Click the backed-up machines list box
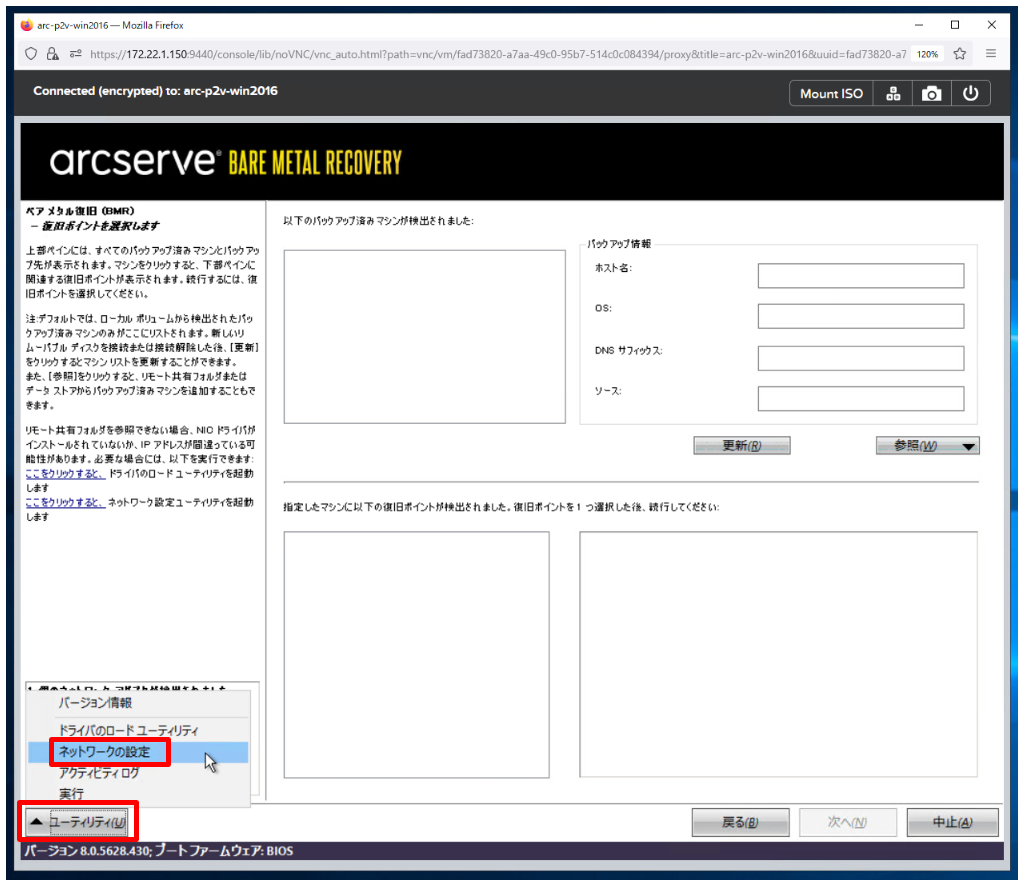Viewport: 1023px width, 886px height. tap(425, 337)
